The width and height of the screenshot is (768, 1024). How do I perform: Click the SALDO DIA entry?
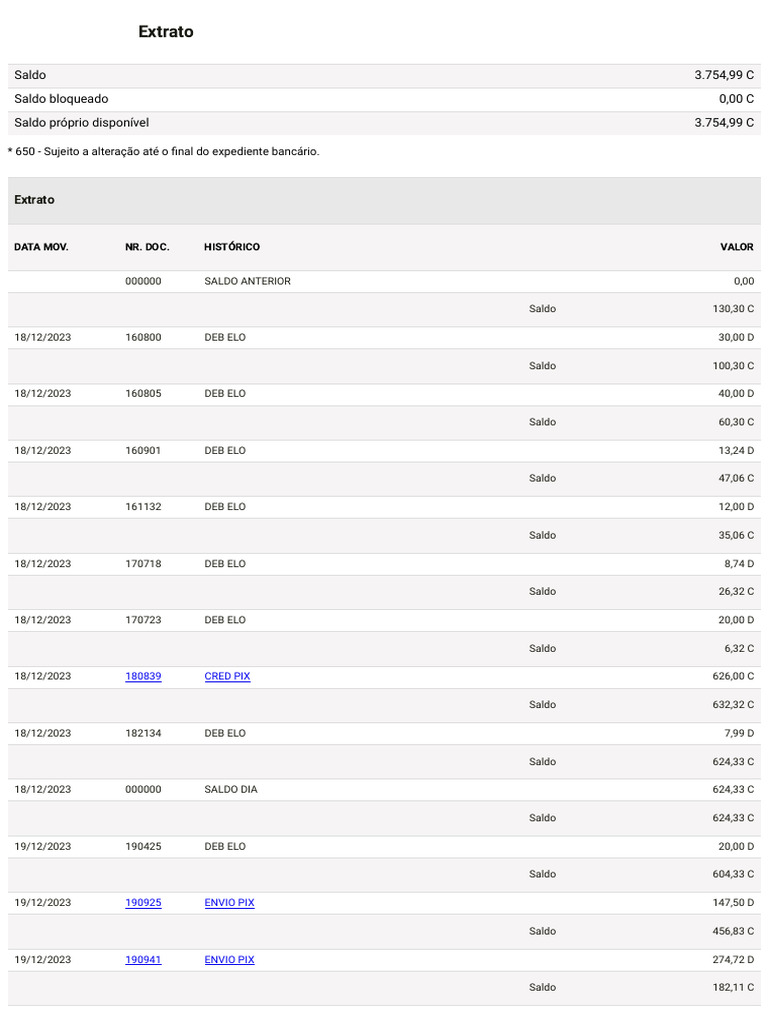(231, 790)
